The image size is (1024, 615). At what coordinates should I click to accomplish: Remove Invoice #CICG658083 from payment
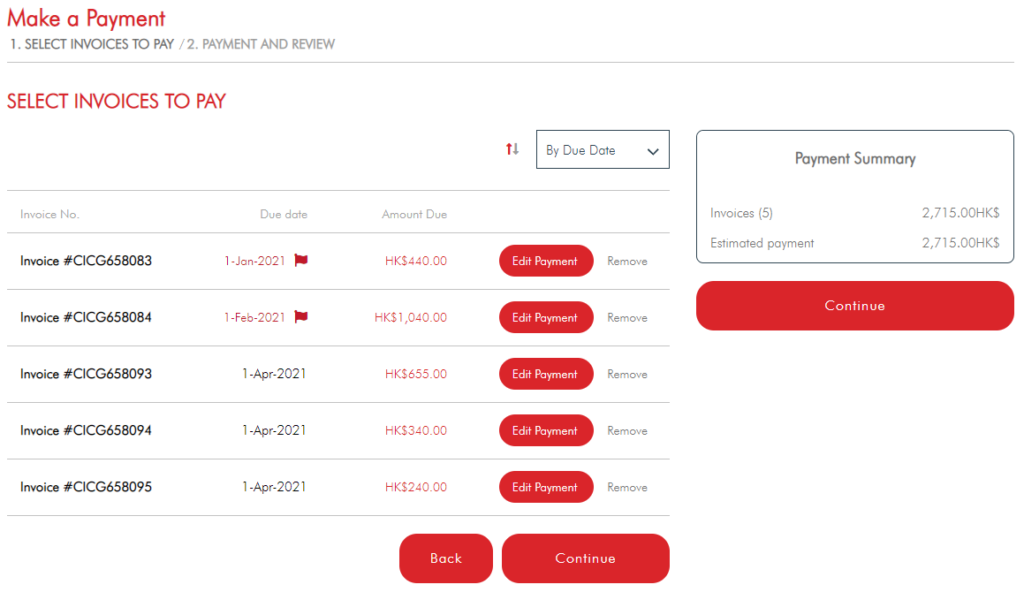tap(627, 261)
